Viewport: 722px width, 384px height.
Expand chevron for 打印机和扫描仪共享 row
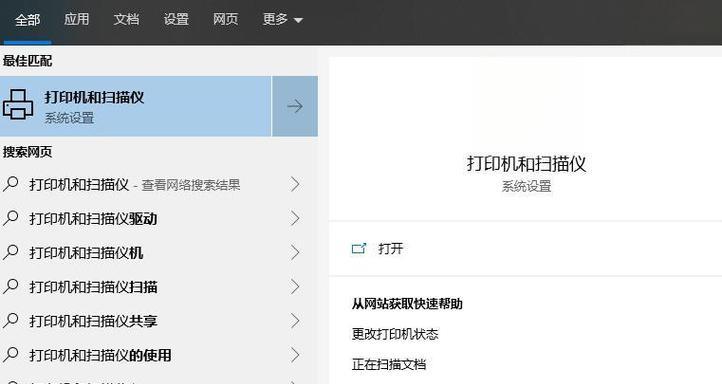(295, 320)
